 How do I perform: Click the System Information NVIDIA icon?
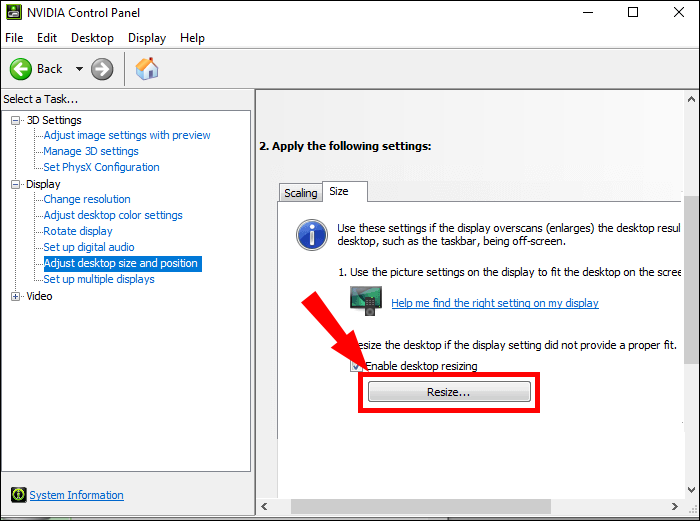[x=18, y=495]
